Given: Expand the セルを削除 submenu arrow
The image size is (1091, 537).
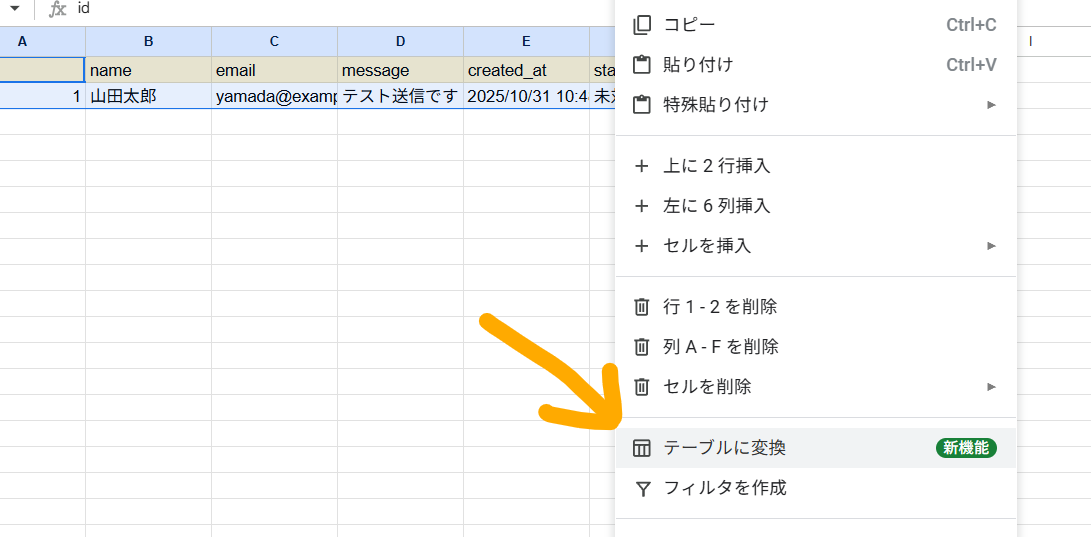Looking at the screenshot, I should [992, 387].
